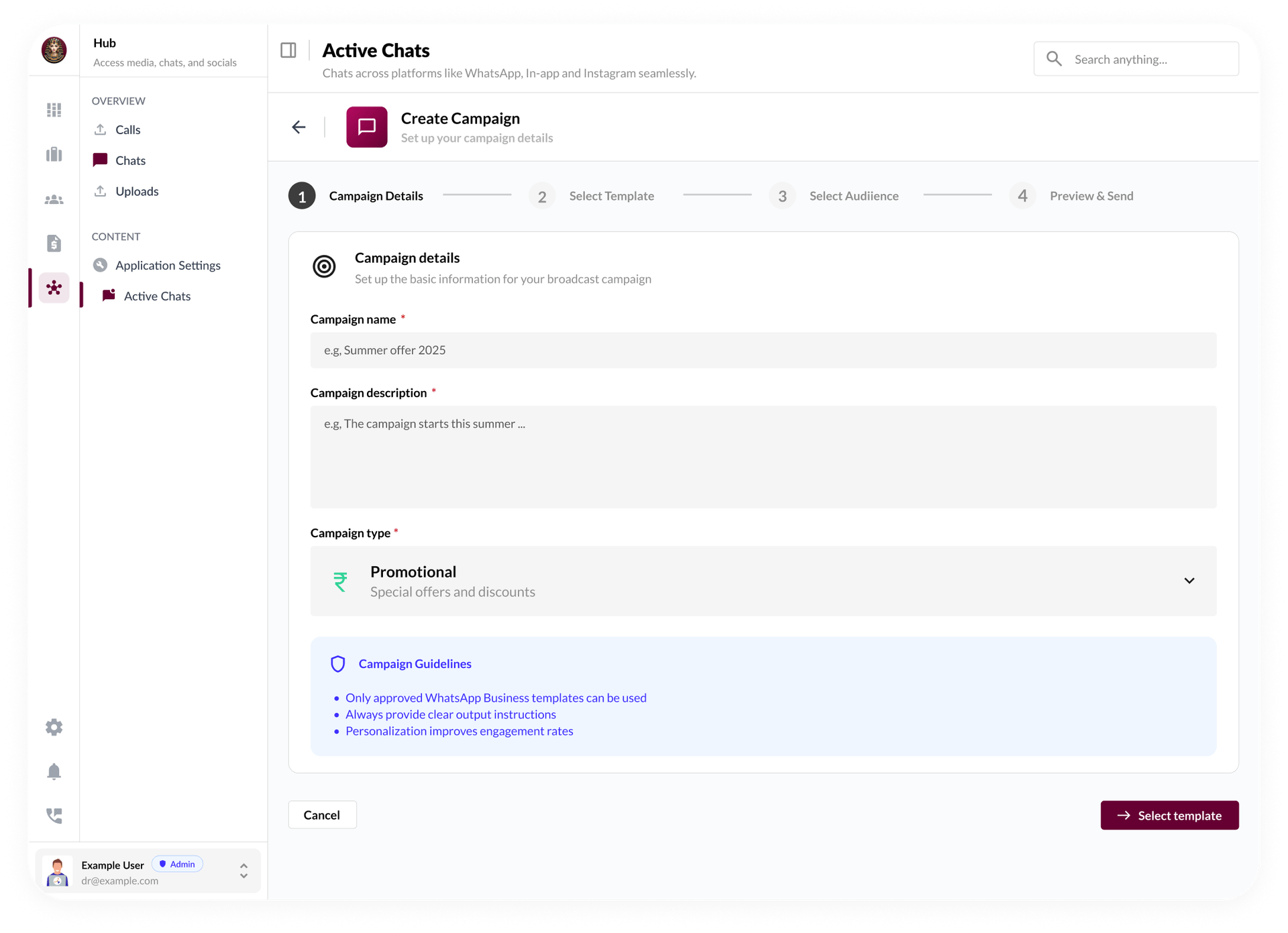
Task: Click the back arrow beside Create Campaign
Action: coord(299,127)
